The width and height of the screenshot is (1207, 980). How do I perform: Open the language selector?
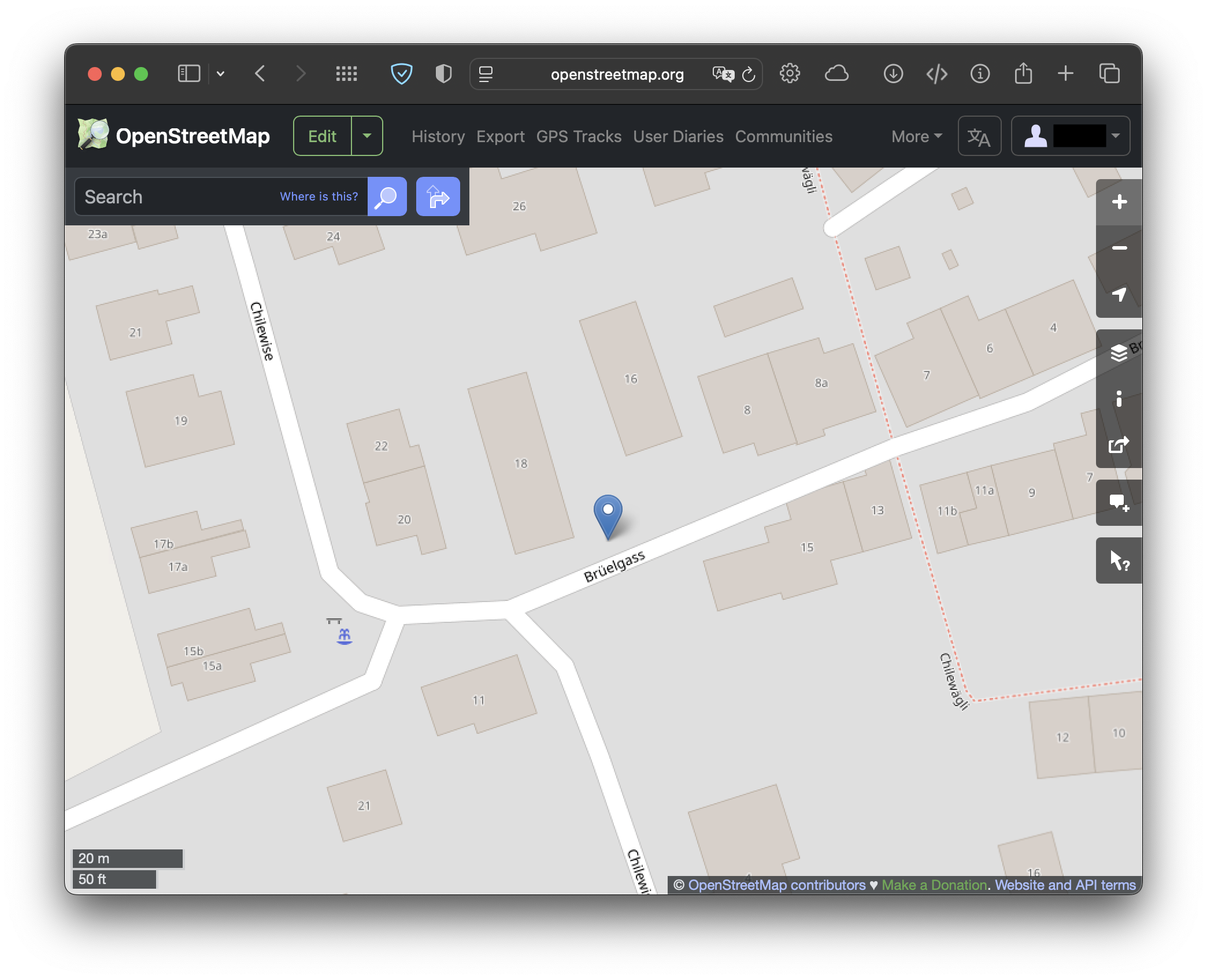[x=979, y=136]
